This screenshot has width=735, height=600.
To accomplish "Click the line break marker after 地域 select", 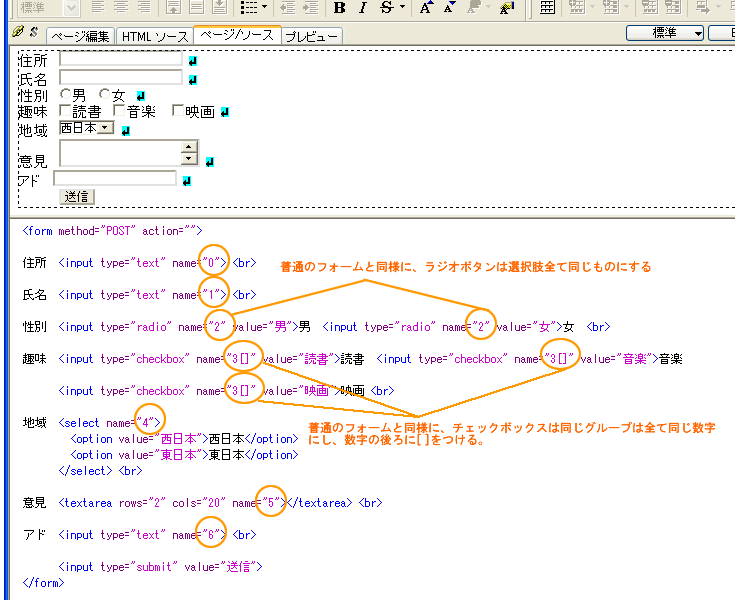I will (126, 131).
